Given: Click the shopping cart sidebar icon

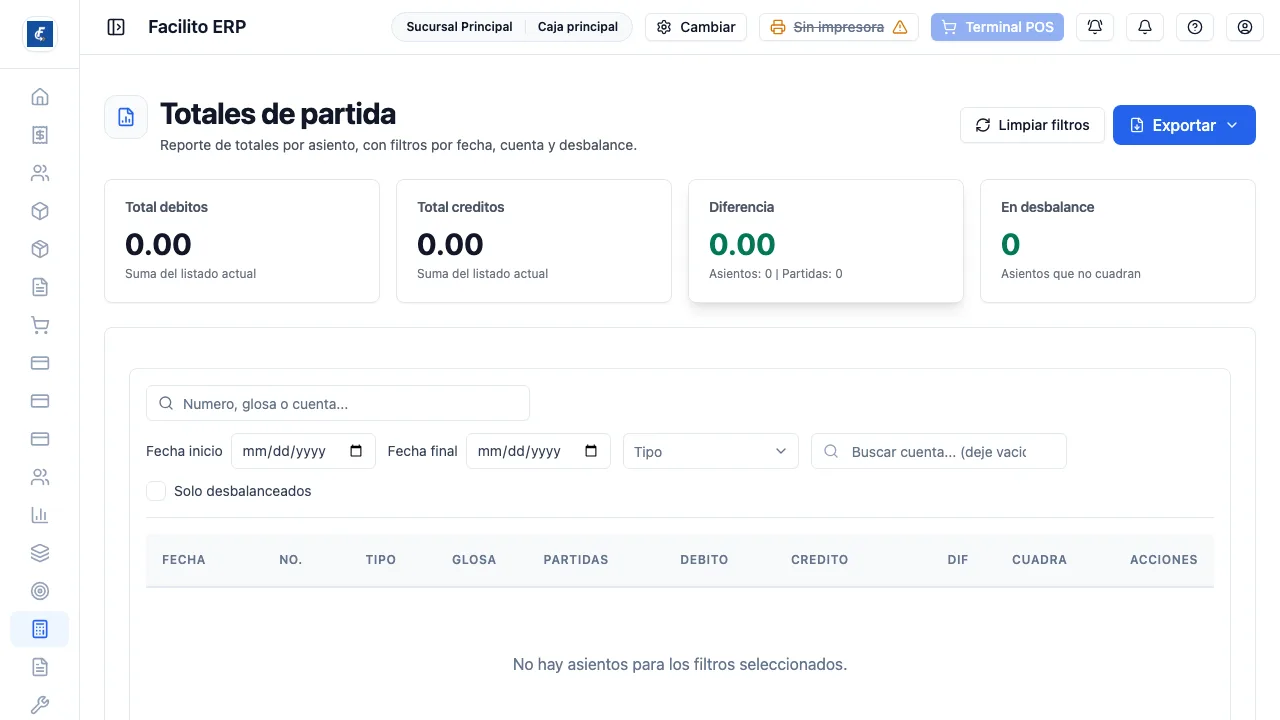Looking at the screenshot, I should (40, 325).
